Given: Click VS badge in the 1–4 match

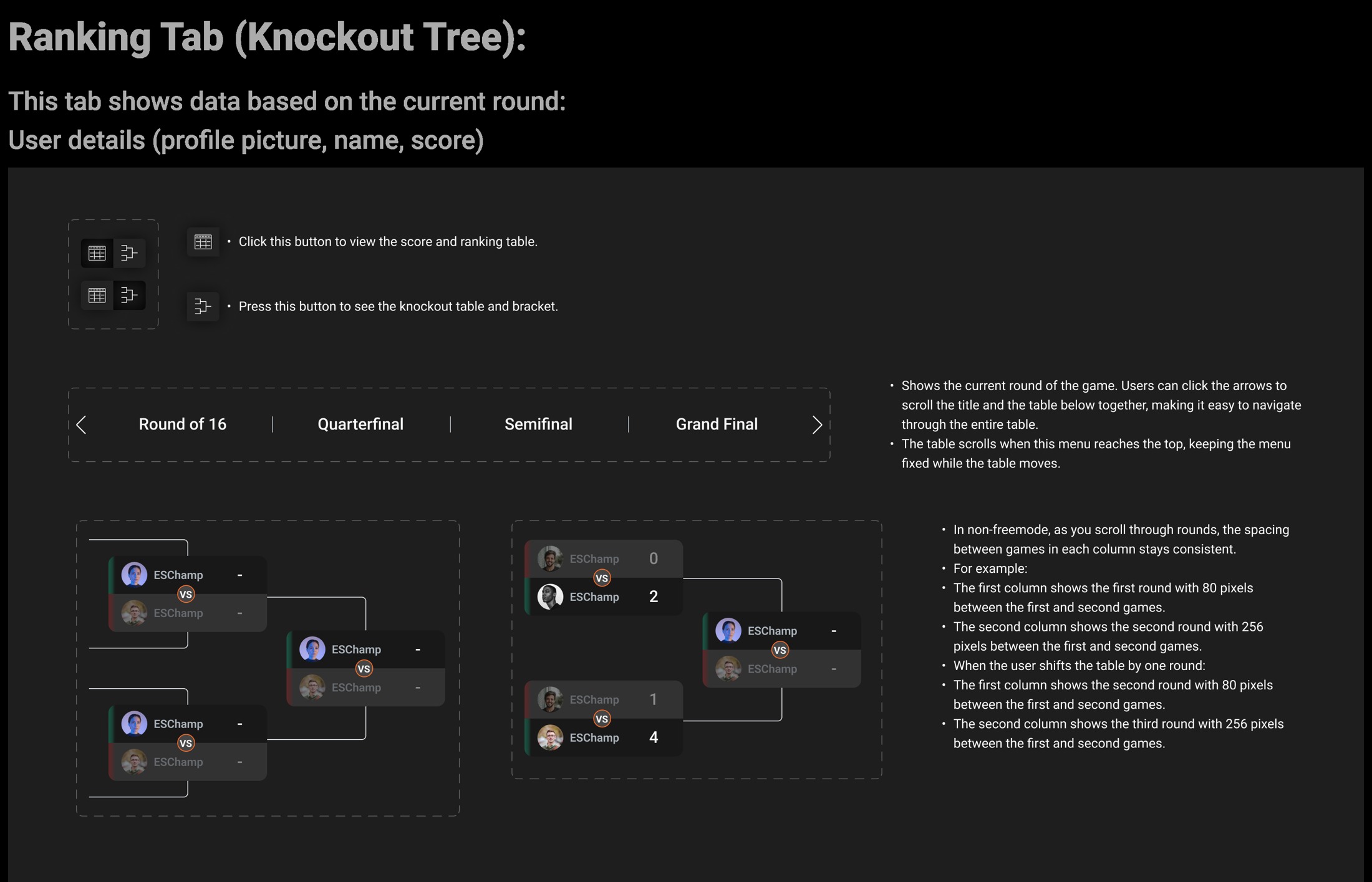Looking at the screenshot, I should click(602, 719).
